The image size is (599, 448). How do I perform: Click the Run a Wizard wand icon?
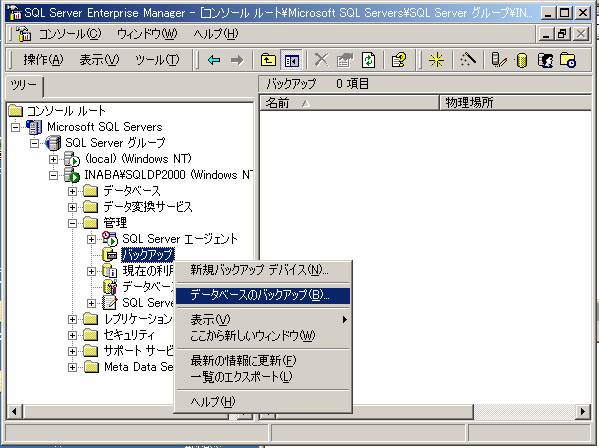pyautogui.click(x=468, y=60)
